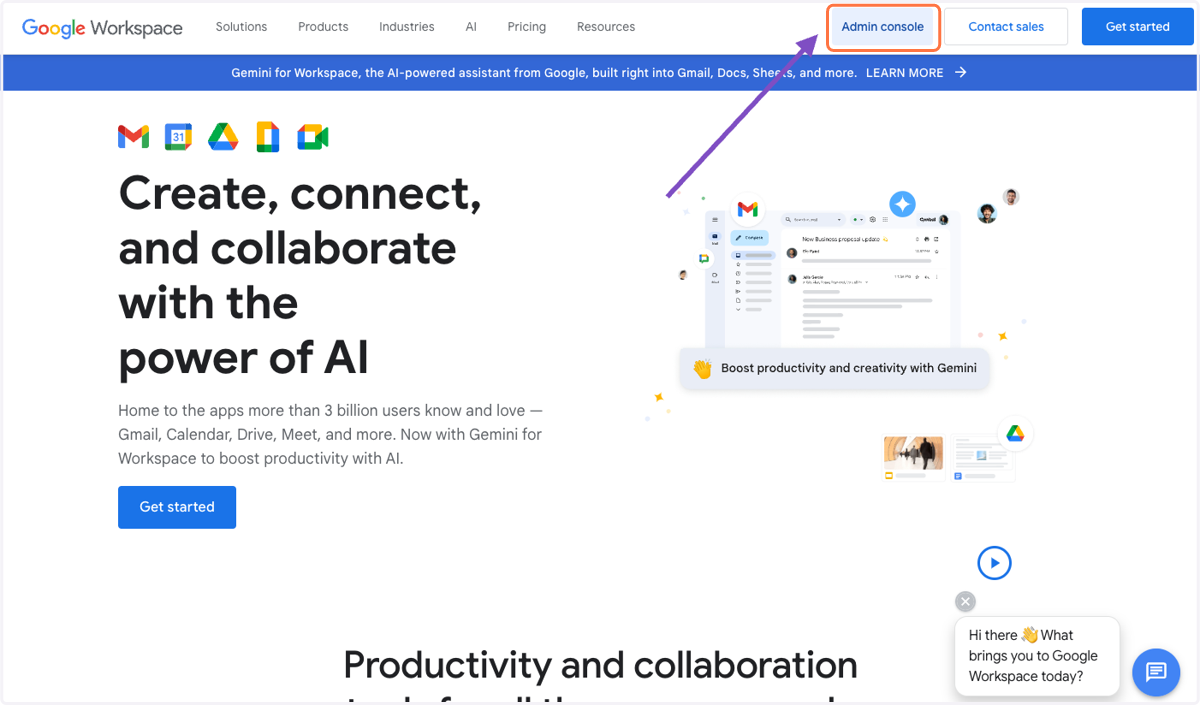Screen dimensions: 1200x705
Task: Click the Admin console button
Action: click(883, 27)
